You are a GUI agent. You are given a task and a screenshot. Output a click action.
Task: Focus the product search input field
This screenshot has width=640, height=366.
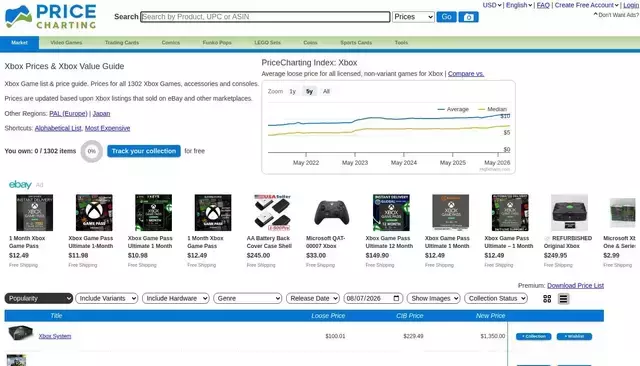[x=265, y=17]
